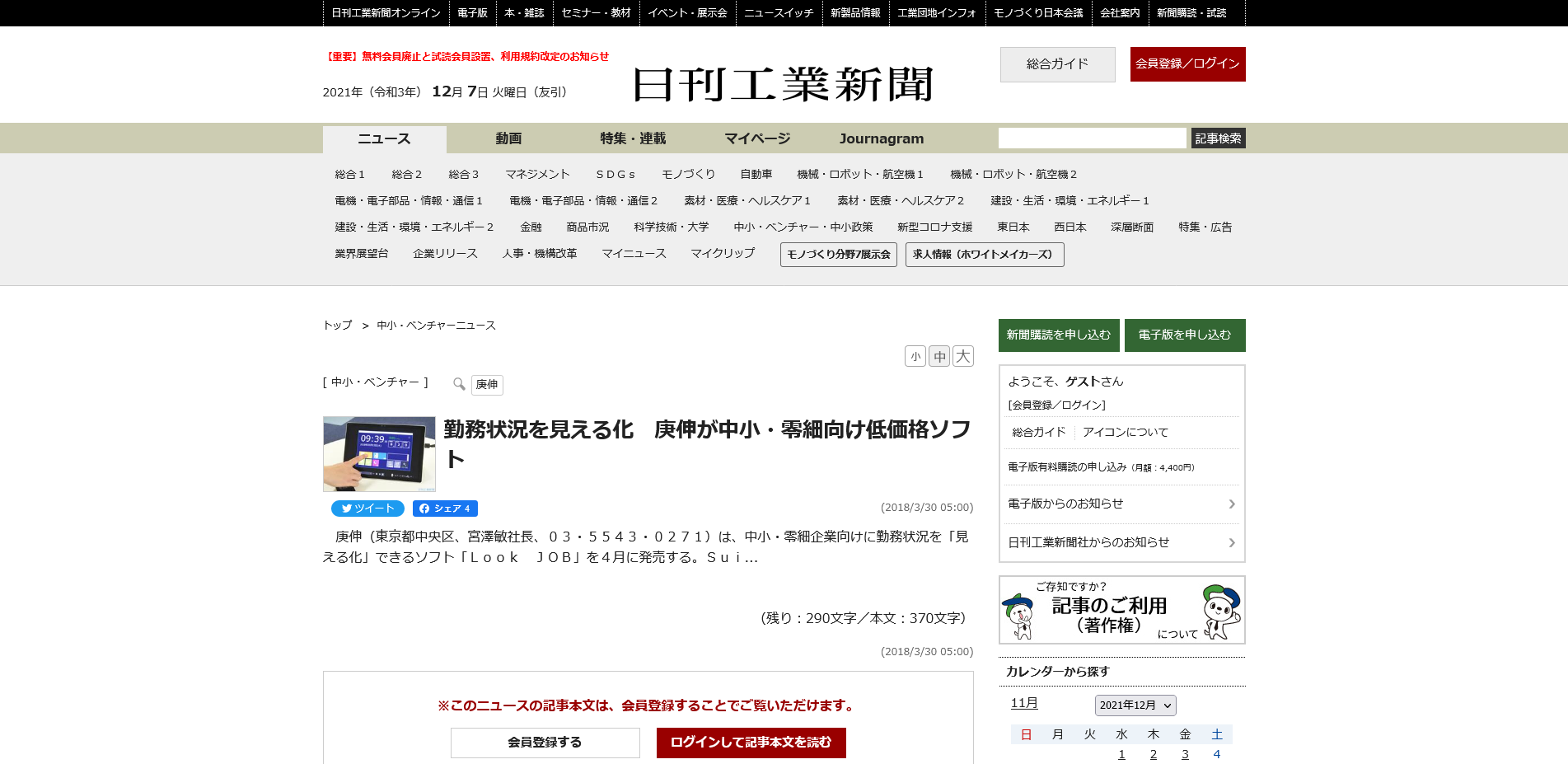Share the article on Facebook シェア
The height and width of the screenshot is (764, 1568).
click(x=445, y=509)
